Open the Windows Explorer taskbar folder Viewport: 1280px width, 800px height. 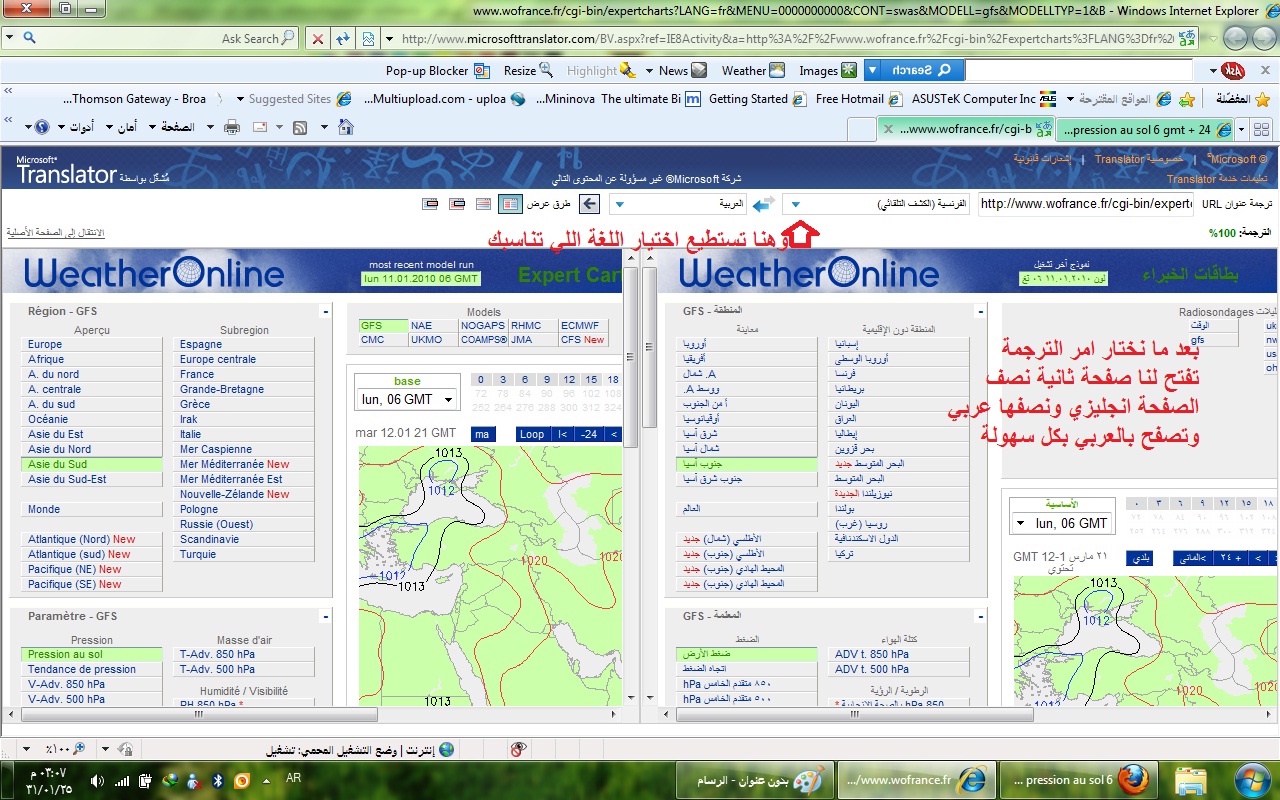(x=1191, y=780)
